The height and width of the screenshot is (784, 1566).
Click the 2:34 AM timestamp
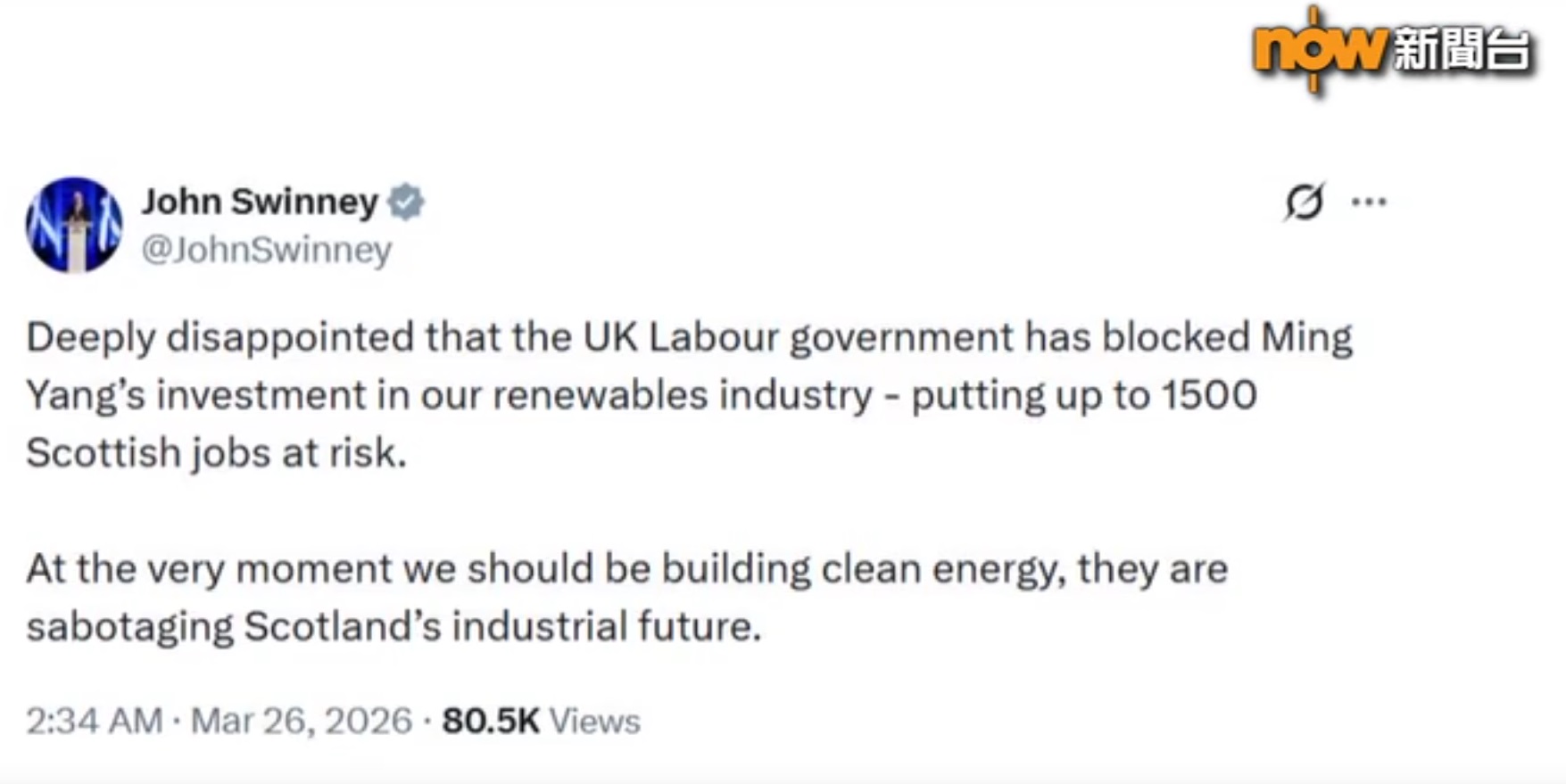[94, 721]
